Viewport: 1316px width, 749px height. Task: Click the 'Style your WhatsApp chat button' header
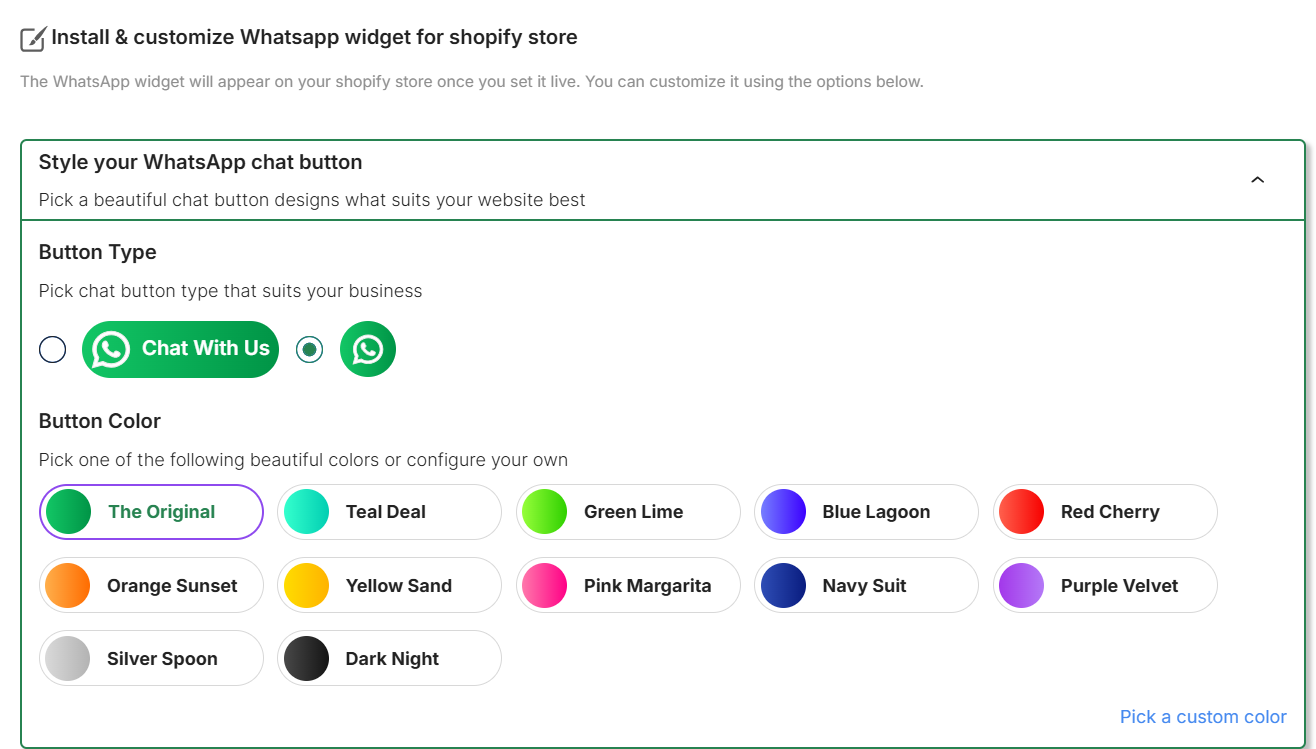pyautogui.click(x=663, y=180)
